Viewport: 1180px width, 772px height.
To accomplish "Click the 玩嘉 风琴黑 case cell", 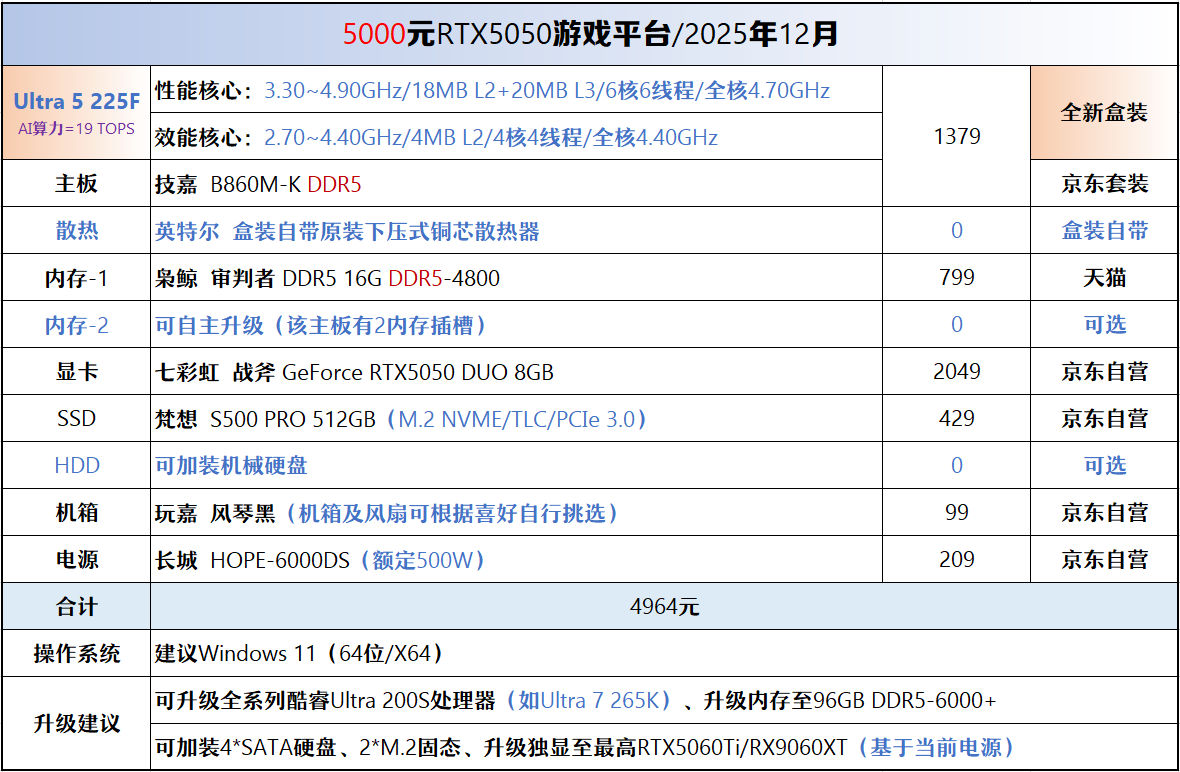I will pyautogui.click(x=516, y=512).
